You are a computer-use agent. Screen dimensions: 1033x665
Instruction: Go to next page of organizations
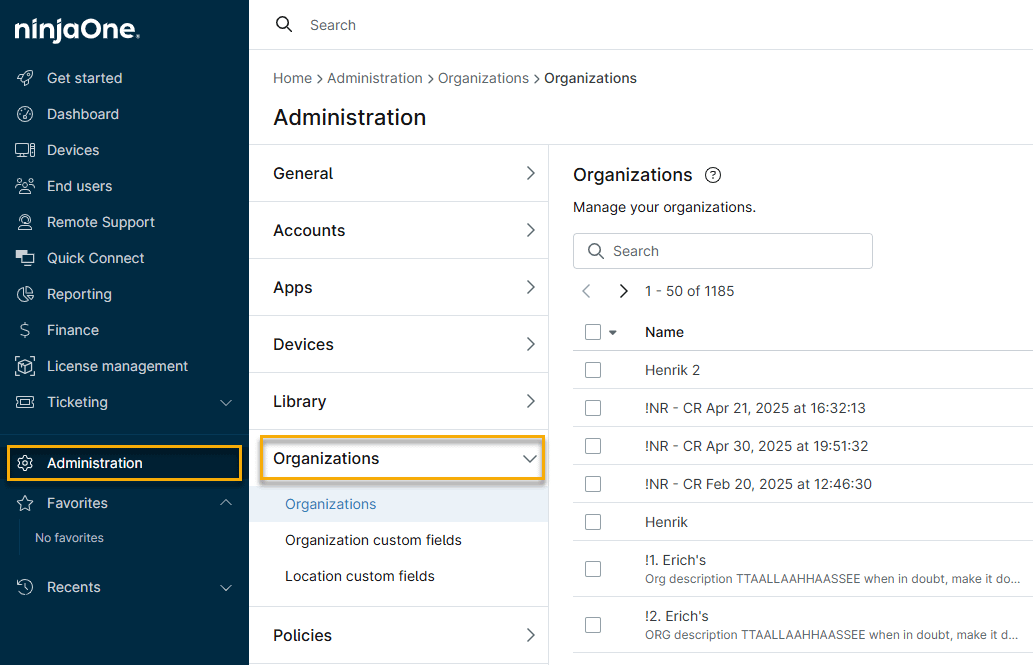pos(623,291)
